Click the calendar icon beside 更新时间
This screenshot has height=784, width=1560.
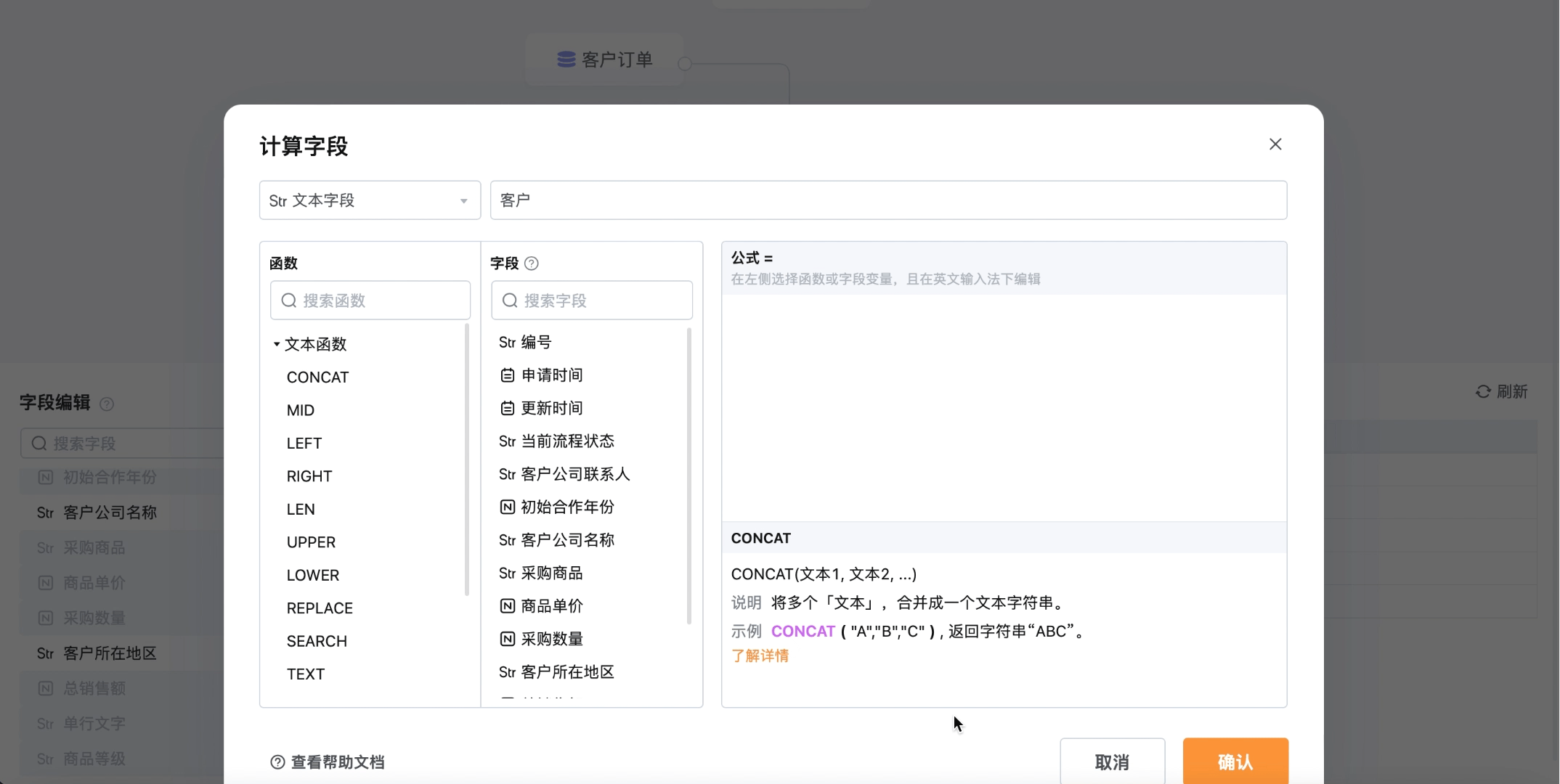508,409
